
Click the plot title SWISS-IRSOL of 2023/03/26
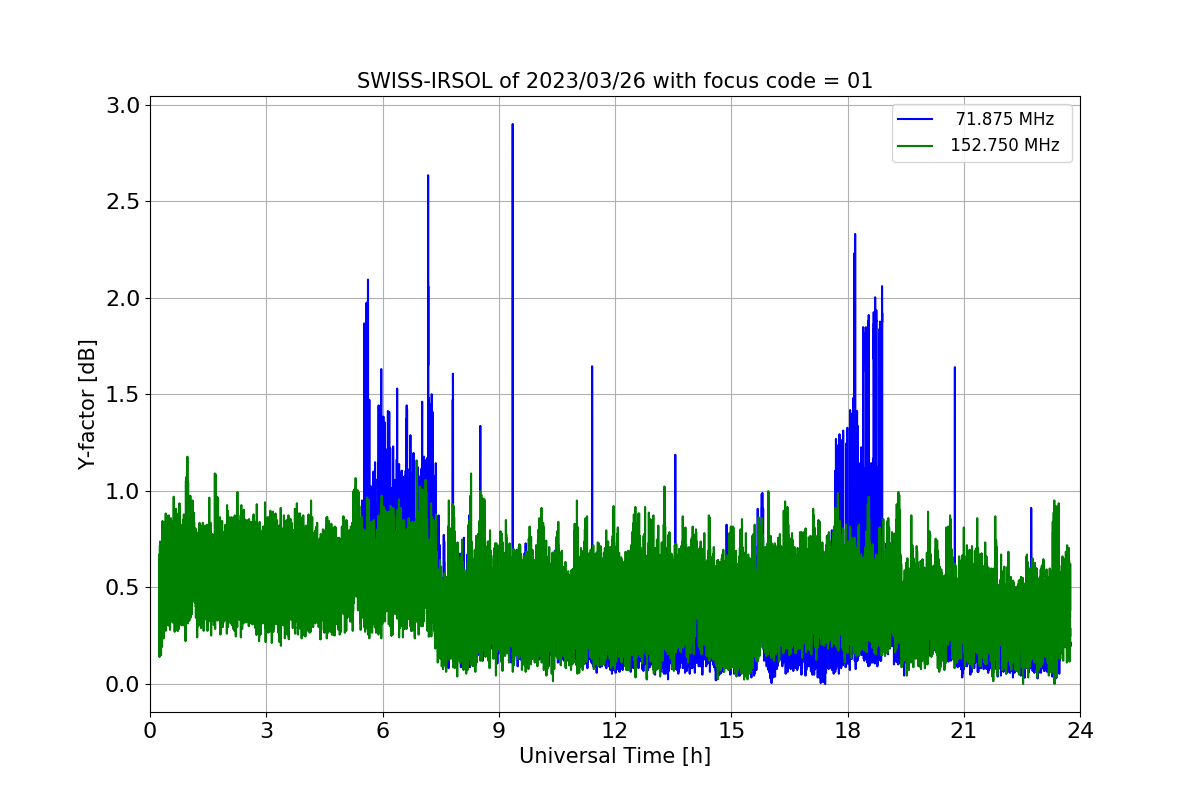pos(615,81)
